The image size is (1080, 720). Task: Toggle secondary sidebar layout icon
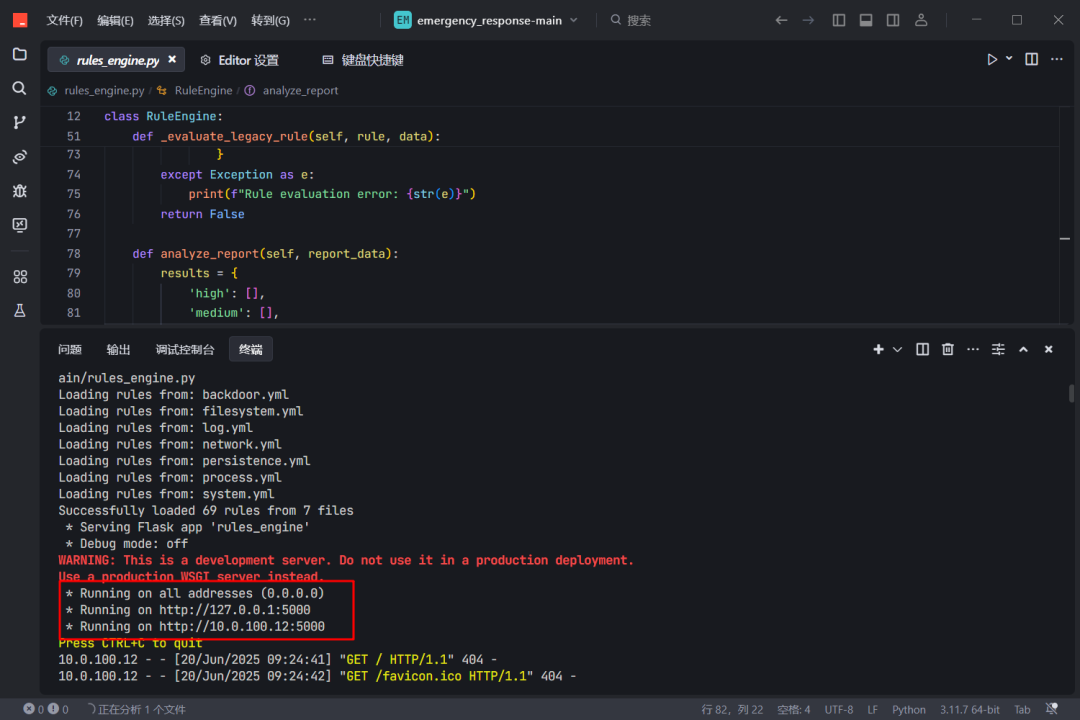[893, 21]
